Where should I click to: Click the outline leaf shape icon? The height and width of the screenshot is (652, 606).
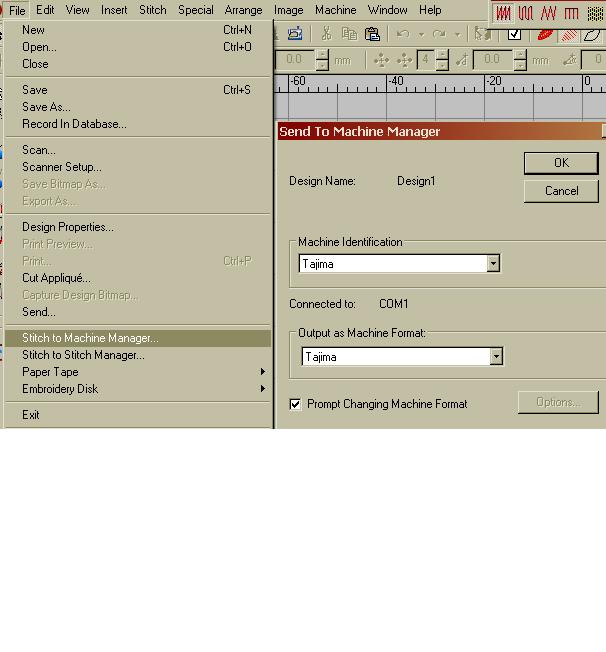click(x=592, y=35)
